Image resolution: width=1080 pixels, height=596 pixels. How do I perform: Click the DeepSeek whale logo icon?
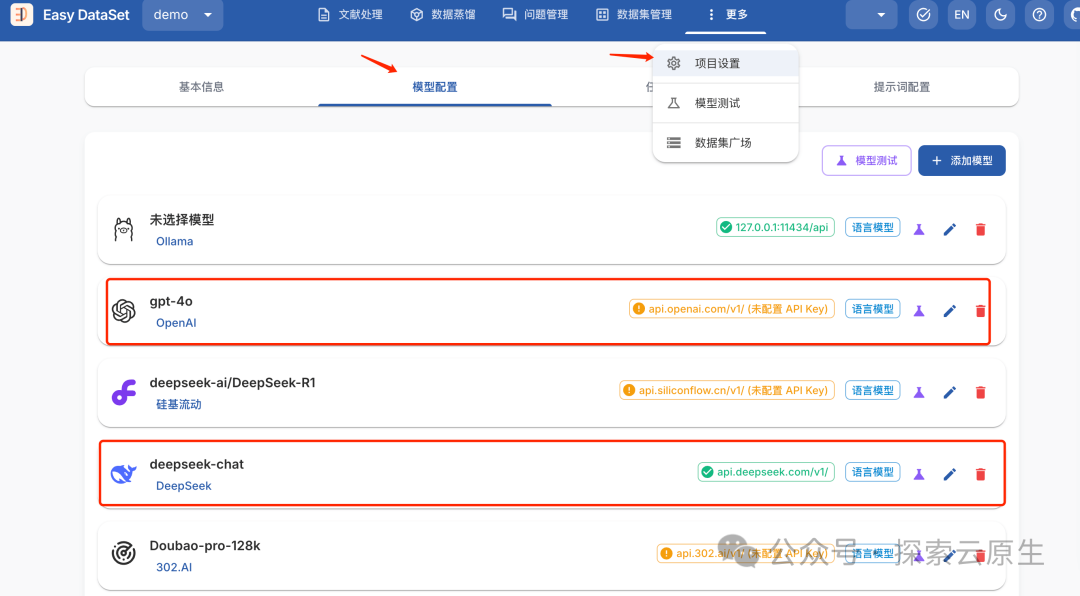124,474
